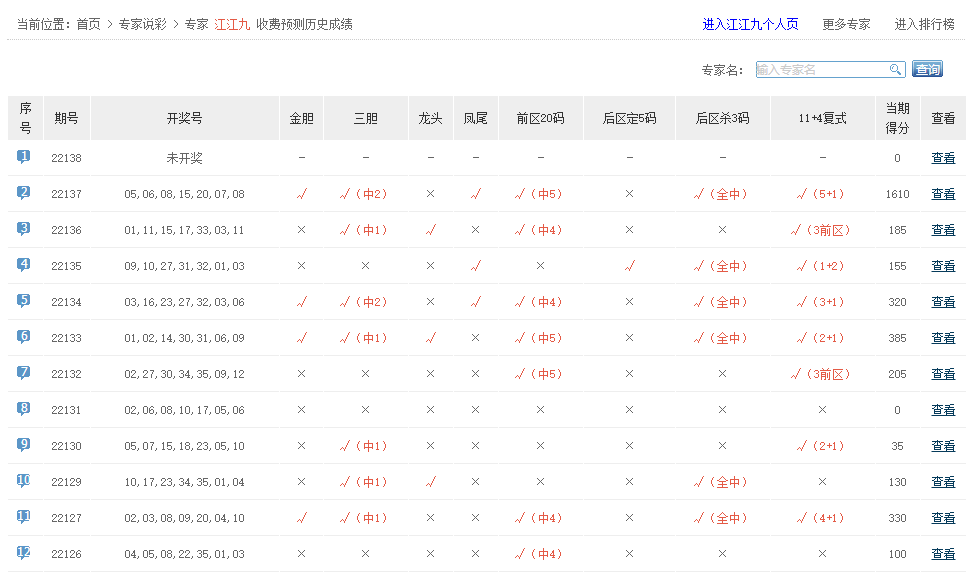Image resolution: width=966 pixels, height=574 pixels.
Task: Open the 更多专家 link
Action: pos(846,24)
